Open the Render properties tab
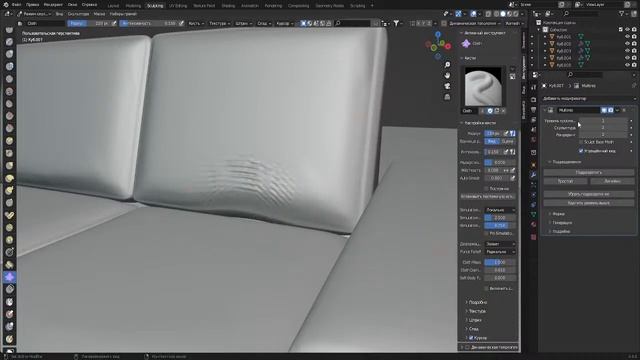640x360 pixels. [533, 100]
